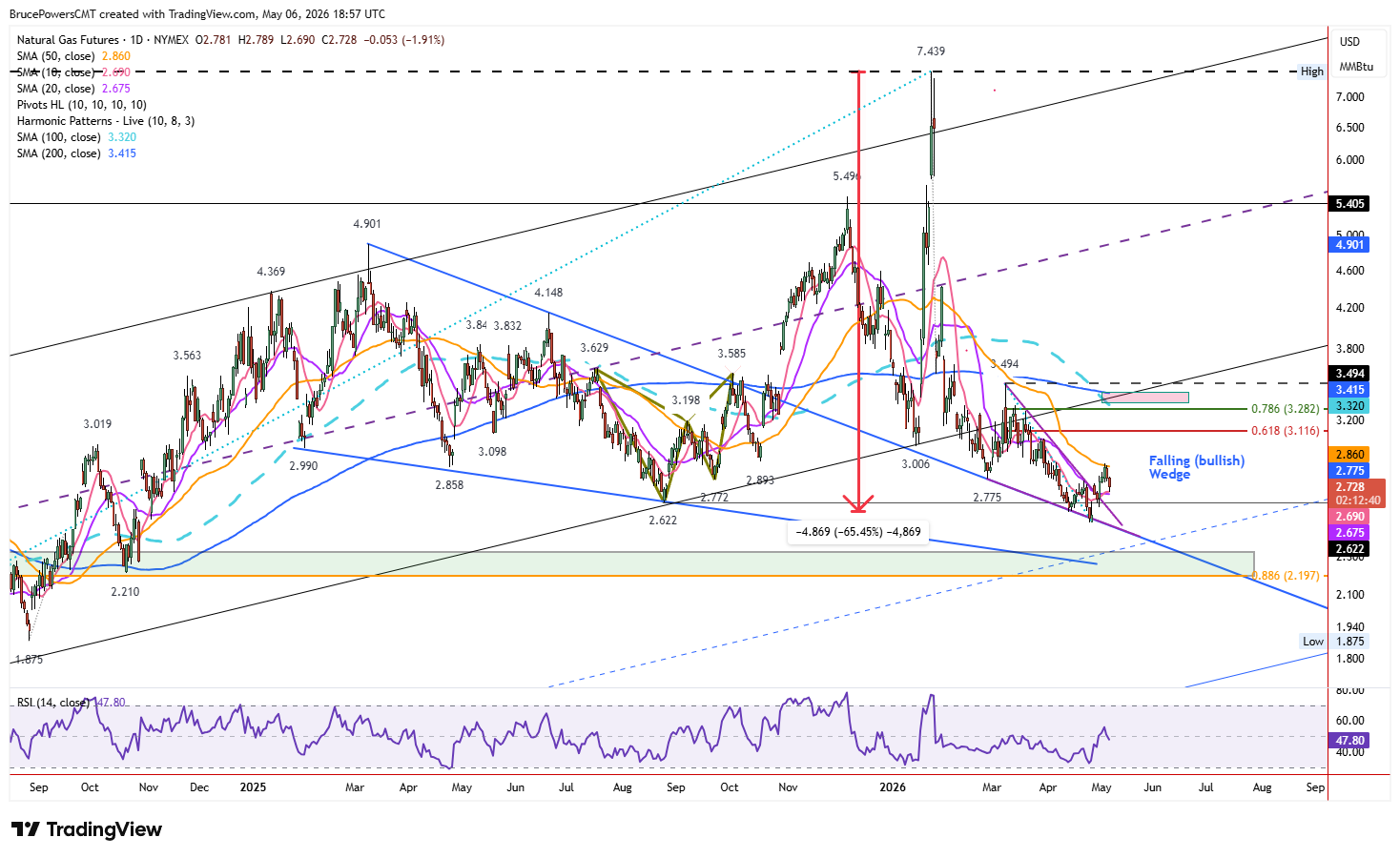The width and height of the screenshot is (1400, 858).
Task: Click the 2.860 orange SMA price label
Action: click(x=1349, y=455)
